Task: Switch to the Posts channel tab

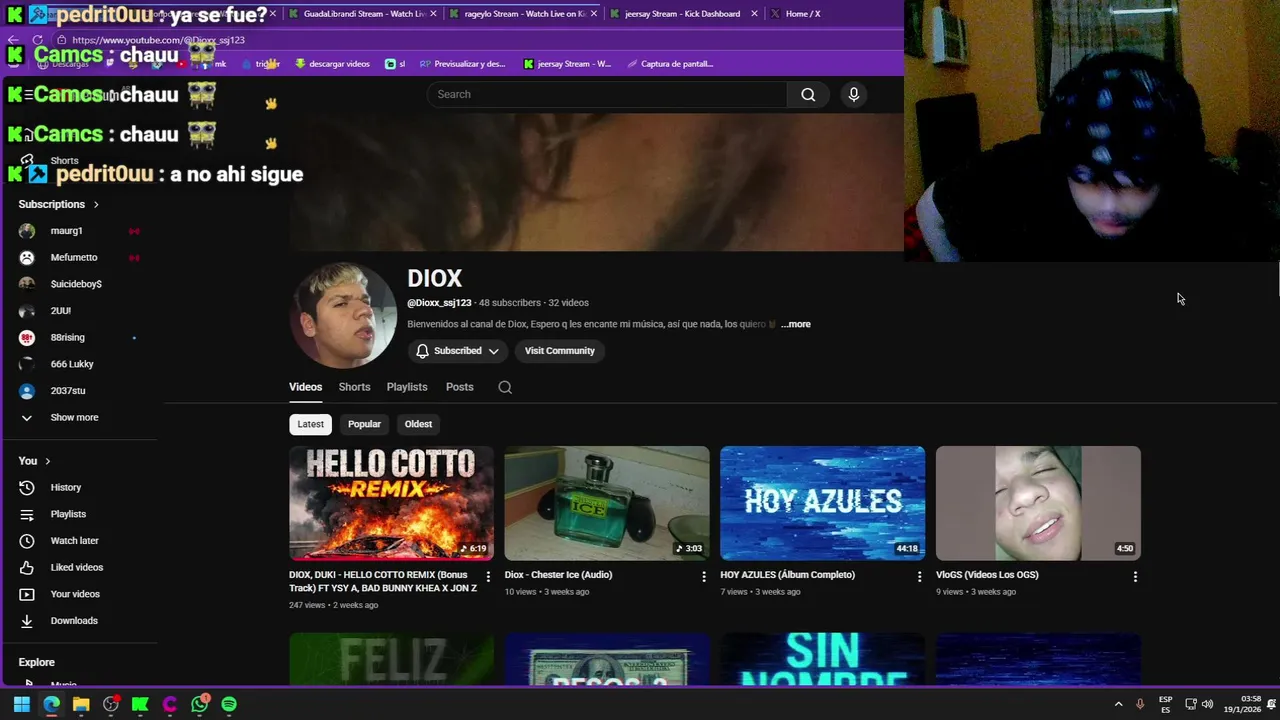Action: tap(459, 387)
